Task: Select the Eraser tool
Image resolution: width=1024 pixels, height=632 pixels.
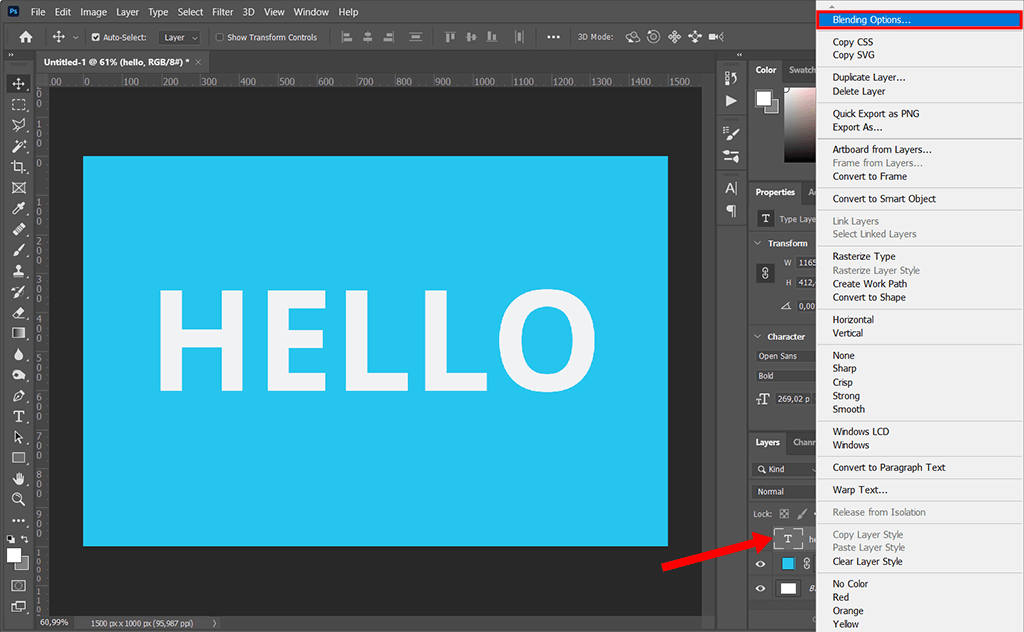Action: coord(18,313)
